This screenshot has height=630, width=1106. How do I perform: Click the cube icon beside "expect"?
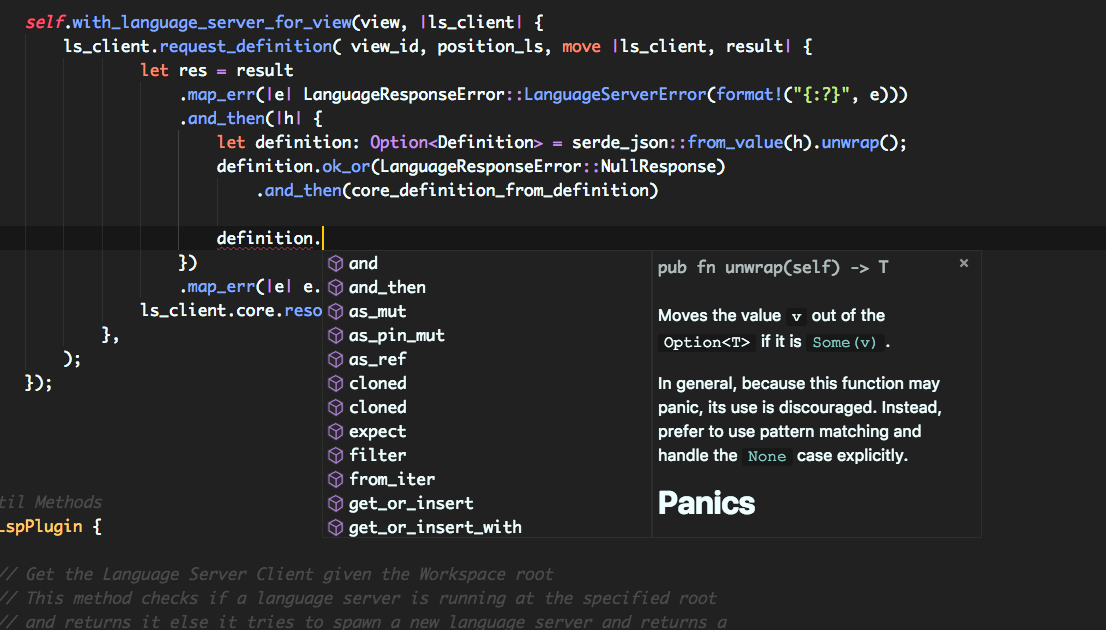point(335,431)
